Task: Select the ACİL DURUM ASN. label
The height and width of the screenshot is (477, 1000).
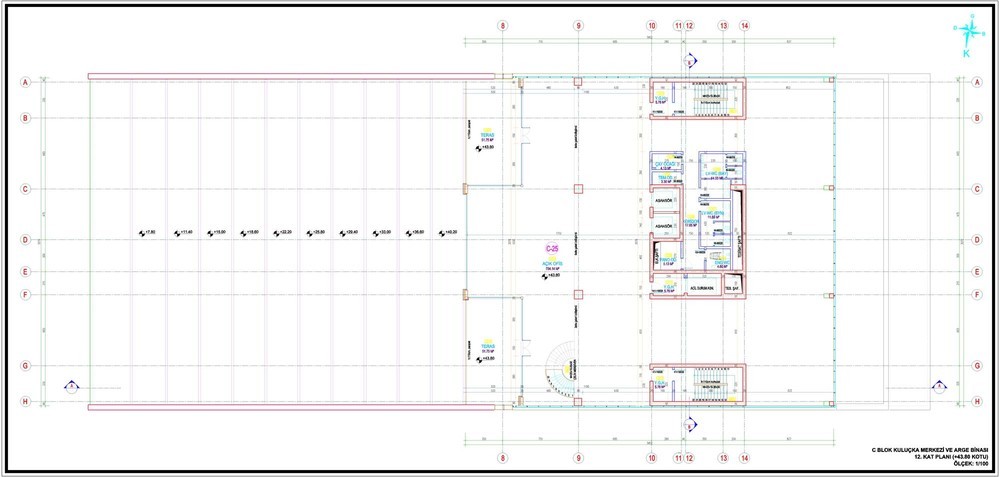Action: pyautogui.click(x=701, y=289)
